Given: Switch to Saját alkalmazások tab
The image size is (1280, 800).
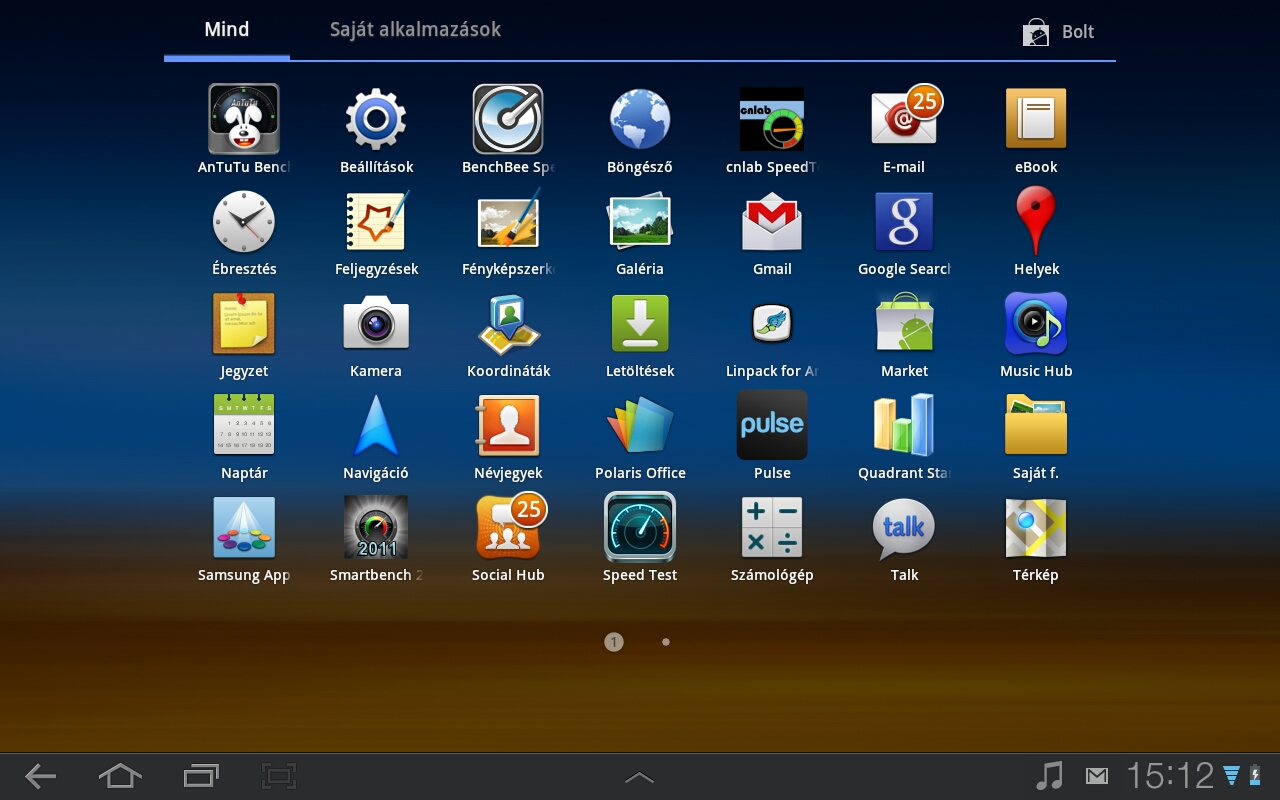Looking at the screenshot, I should 416,29.
